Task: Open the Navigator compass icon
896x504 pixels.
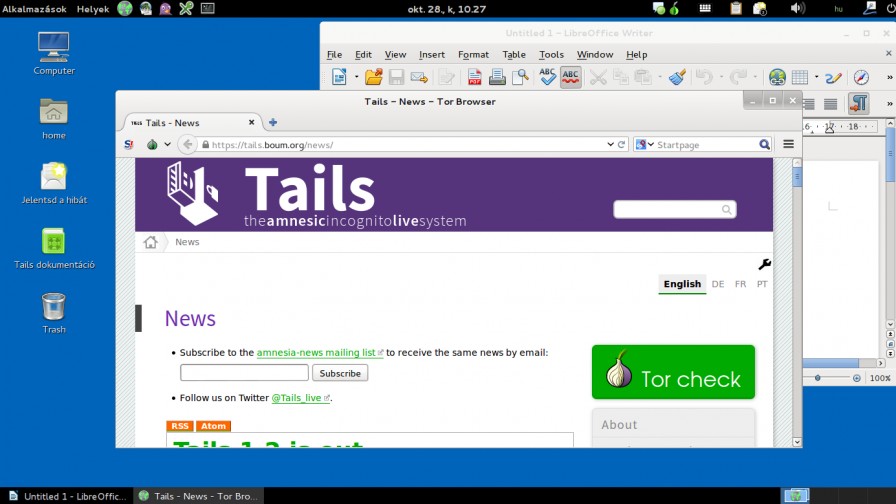Action: 861,77
